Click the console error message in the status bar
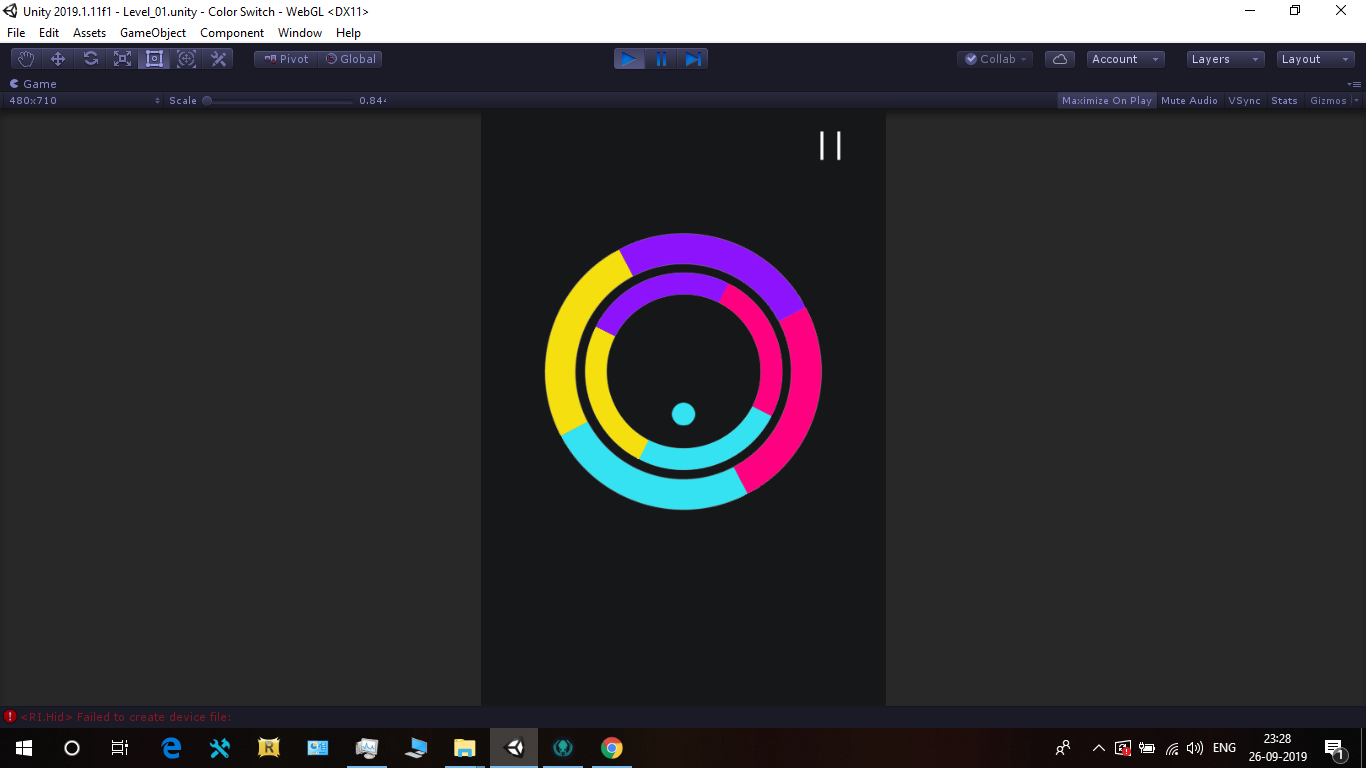The height and width of the screenshot is (768, 1366). 126,717
